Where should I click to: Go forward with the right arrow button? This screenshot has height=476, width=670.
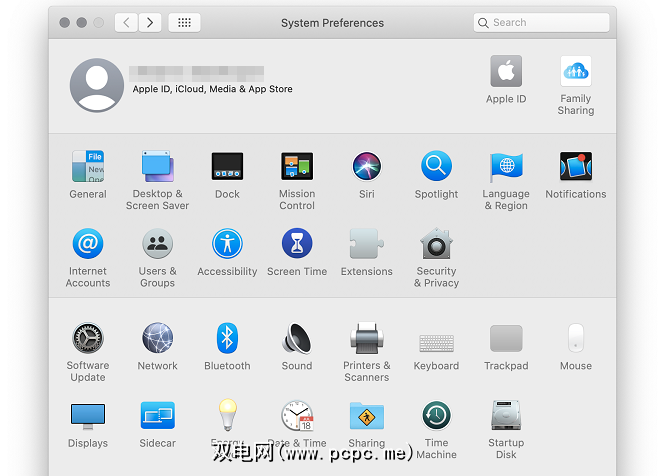point(150,22)
